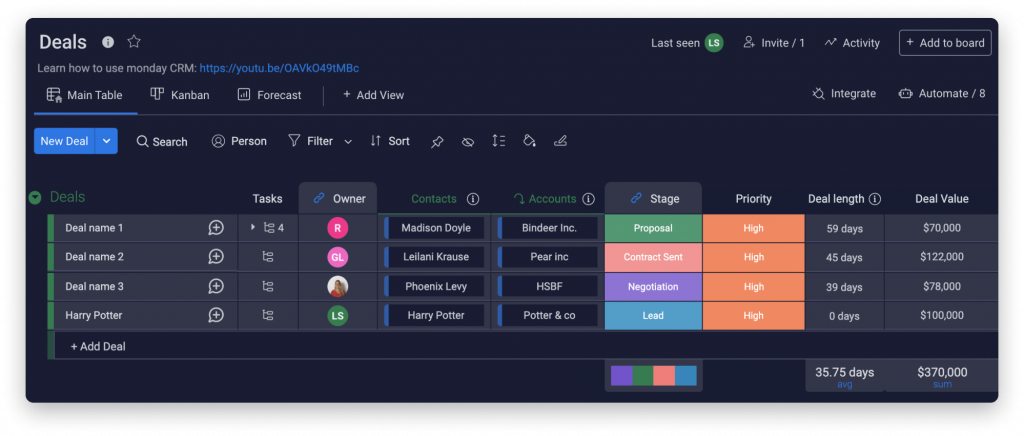This screenshot has width=1024, height=436.
Task: Open the Negotiation stage cell
Action: 654,287
